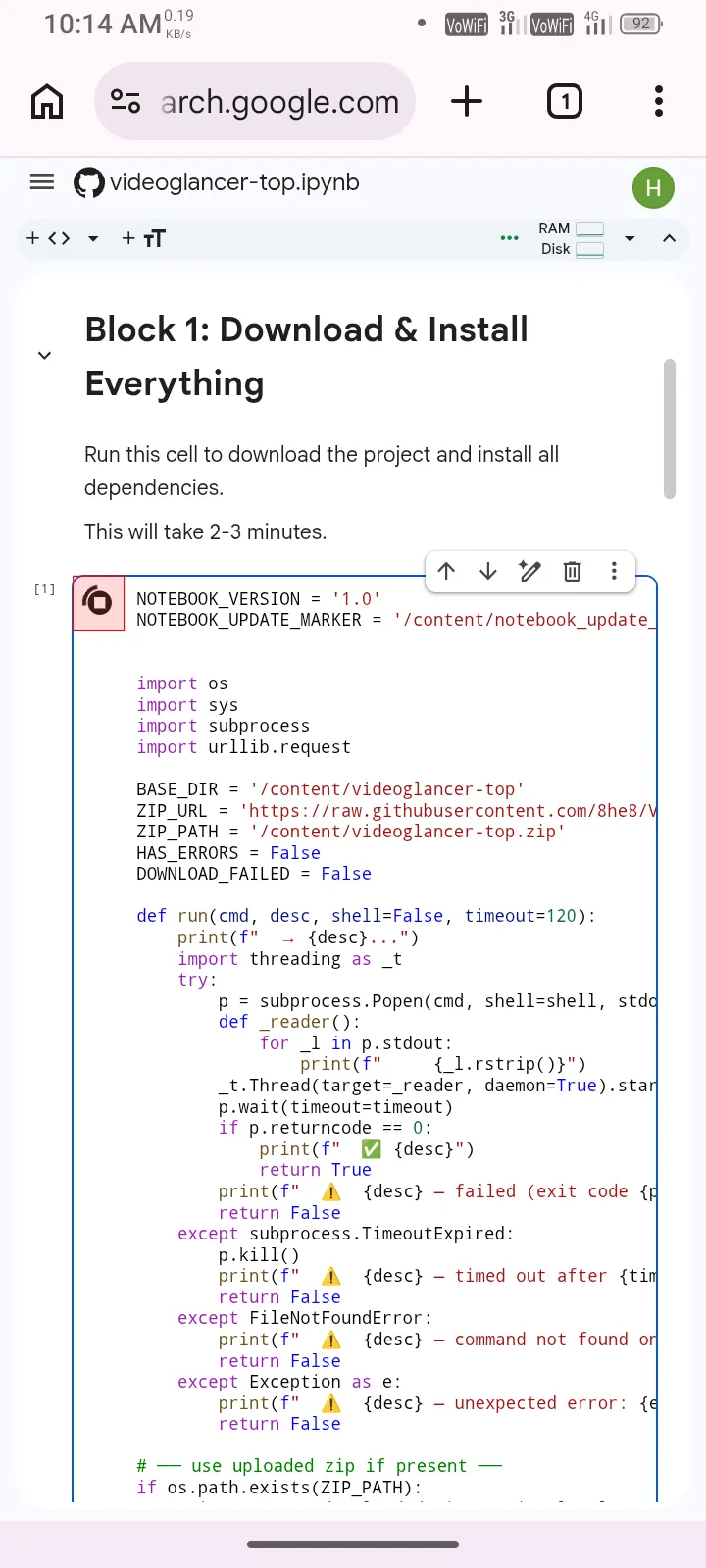Image resolution: width=706 pixels, height=1568 pixels.
Task: Click the 'This will take 2-3 minutes.' text
Action: pyautogui.click(x=206, y=531)
